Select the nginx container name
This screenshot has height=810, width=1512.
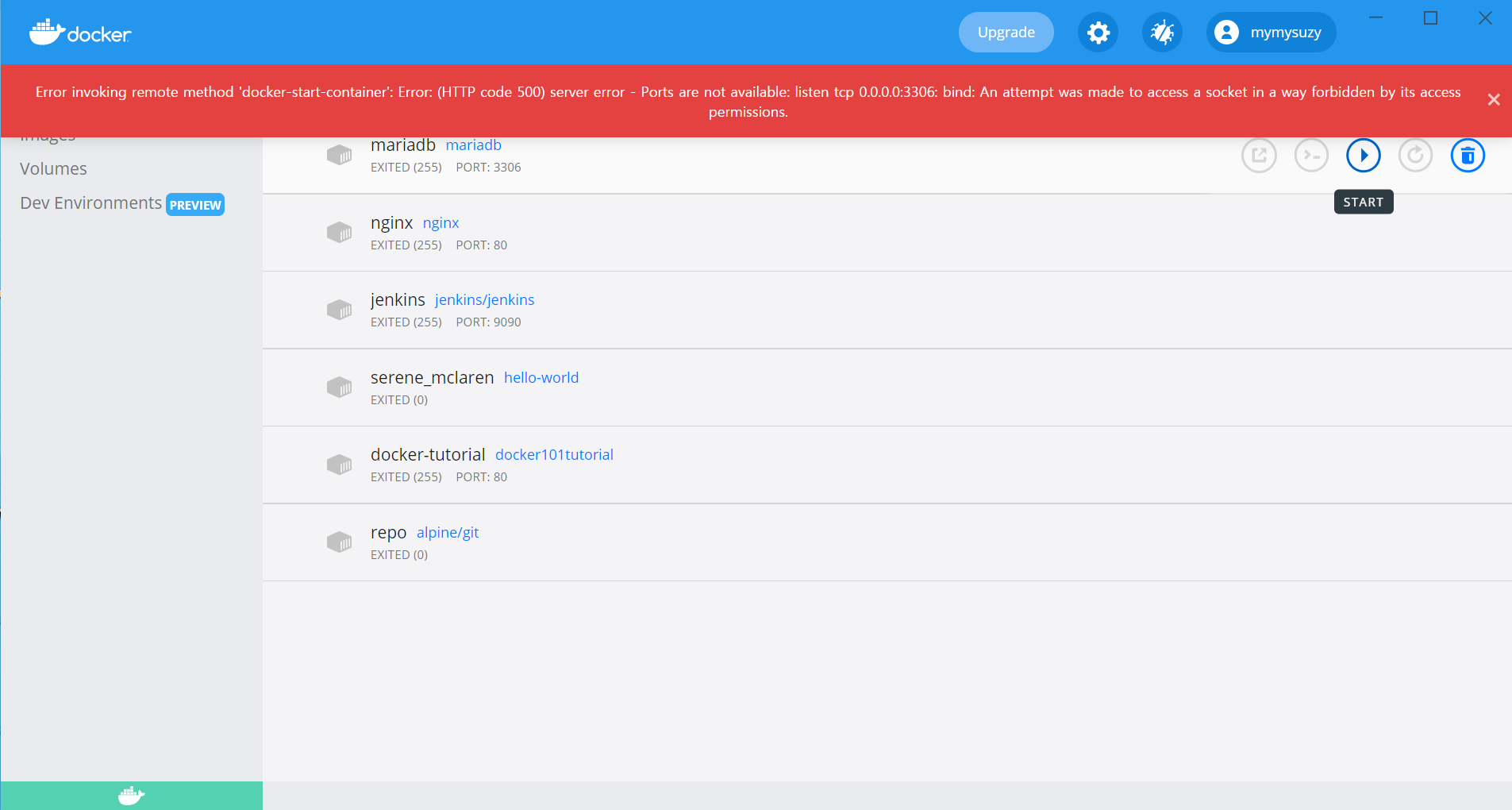click(391, 223)
